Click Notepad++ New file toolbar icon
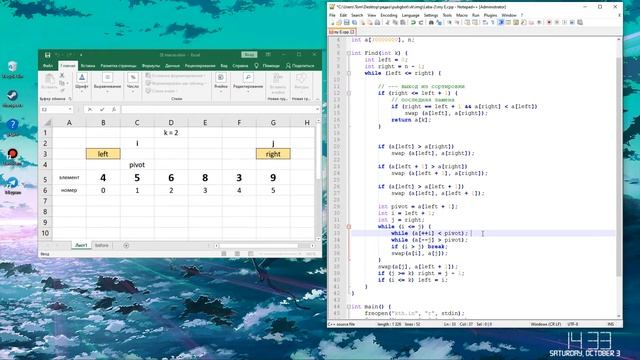Viewport: 640px width, 360px height. click(332, 22)
